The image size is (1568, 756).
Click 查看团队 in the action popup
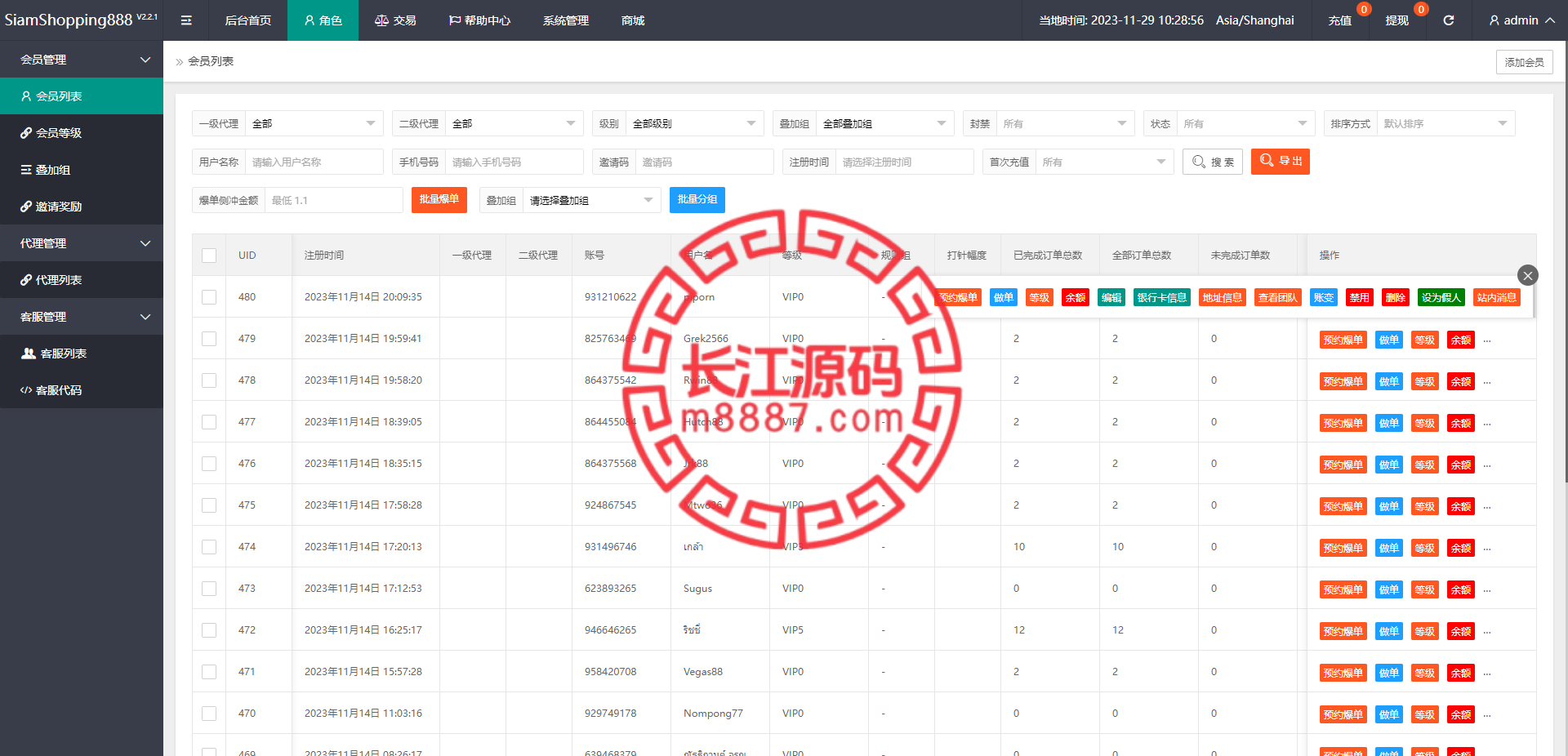click(1277, 297)
